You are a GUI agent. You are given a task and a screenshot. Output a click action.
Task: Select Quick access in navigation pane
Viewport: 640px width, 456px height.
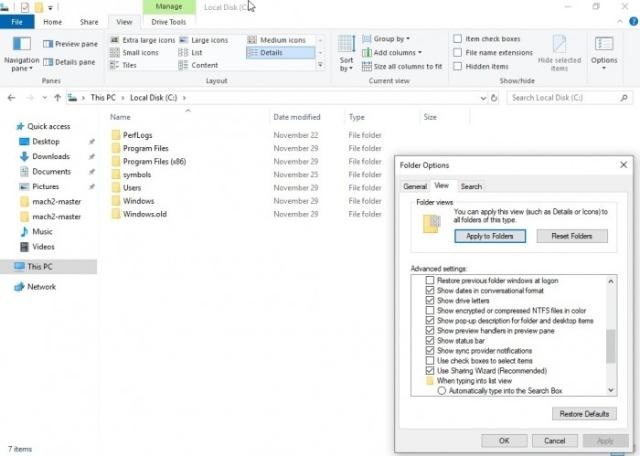[x=43, y=127]
